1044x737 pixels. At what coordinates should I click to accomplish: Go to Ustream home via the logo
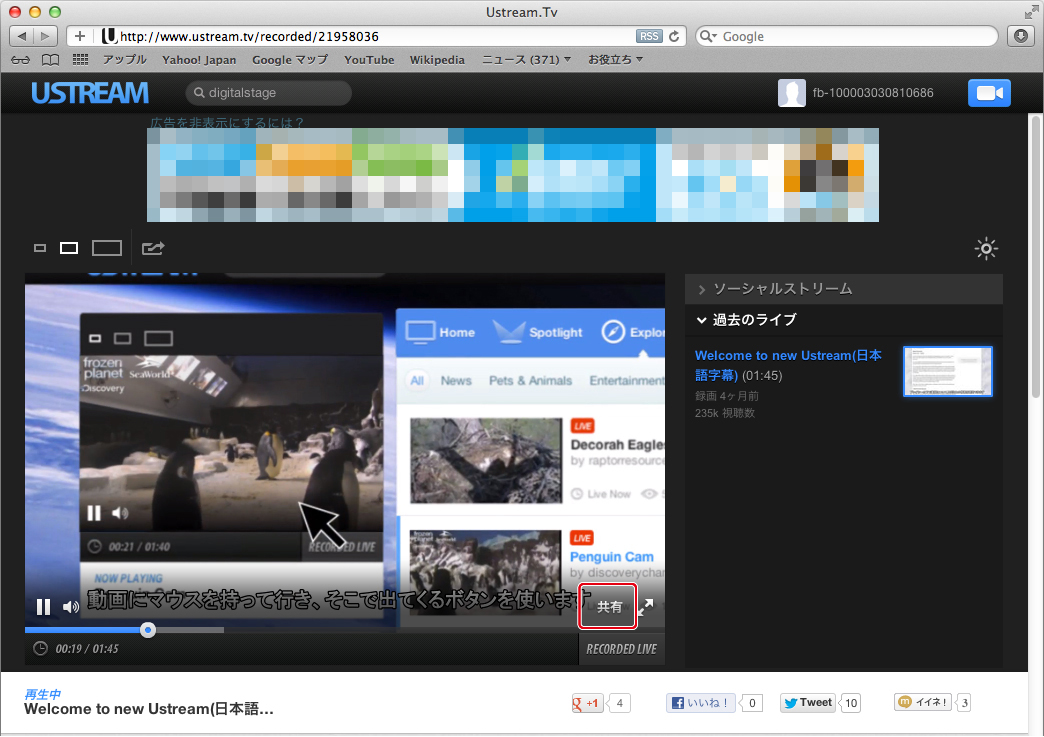[x=90, y=93]
